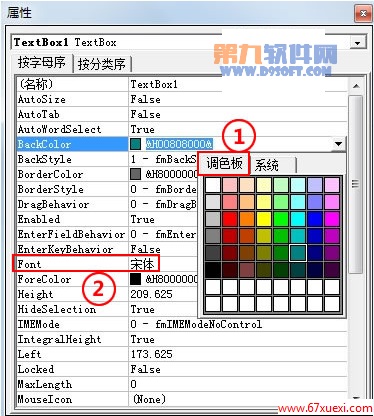
Task: Switch to the 调色板 palette tab
Action: [224, 164]
